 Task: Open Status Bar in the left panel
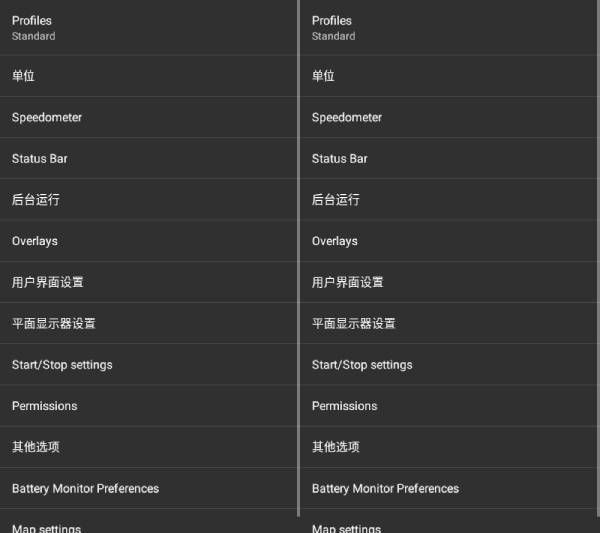[148, 158]
